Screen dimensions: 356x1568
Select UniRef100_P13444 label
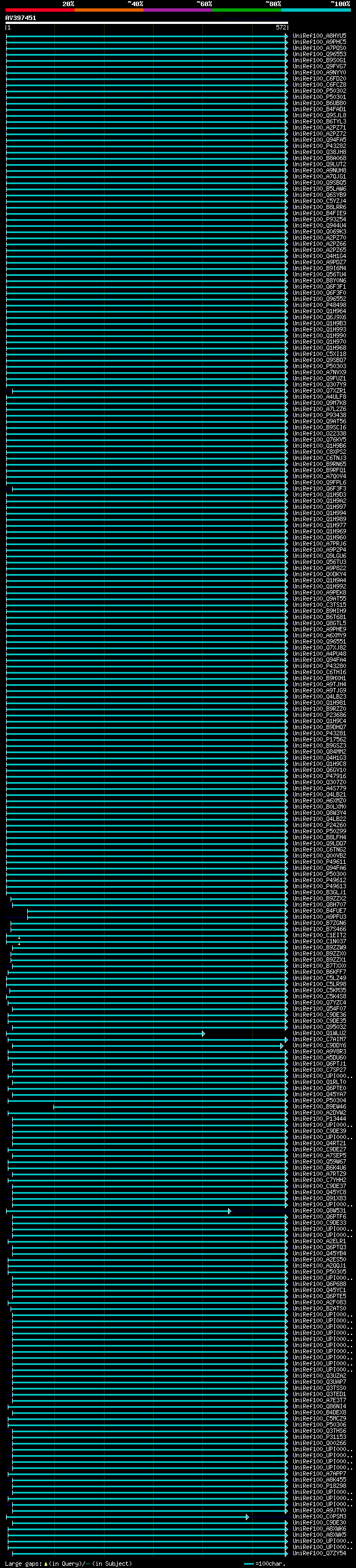click(x=319, y=1119)
